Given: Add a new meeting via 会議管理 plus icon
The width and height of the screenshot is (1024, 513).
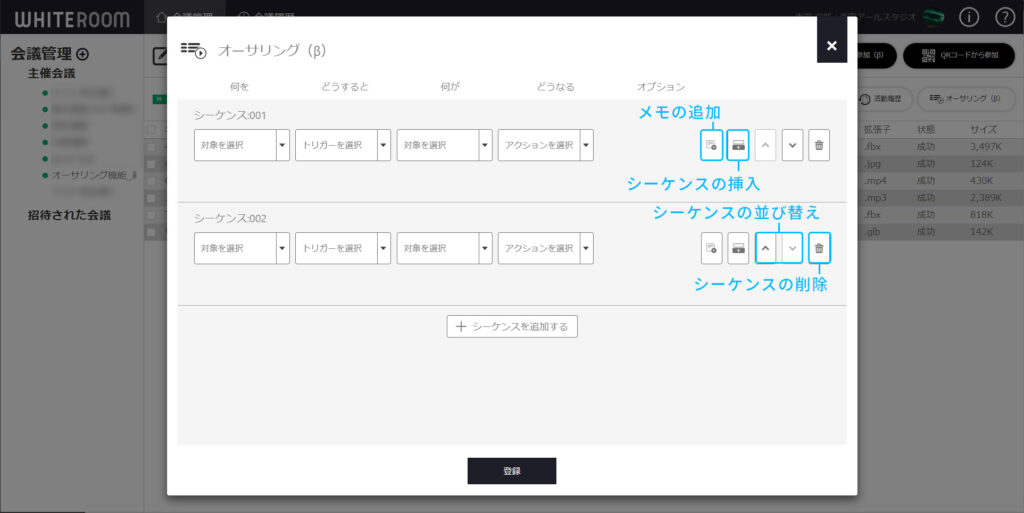Looking at the screenshot, I should click(x=82, y=54).
